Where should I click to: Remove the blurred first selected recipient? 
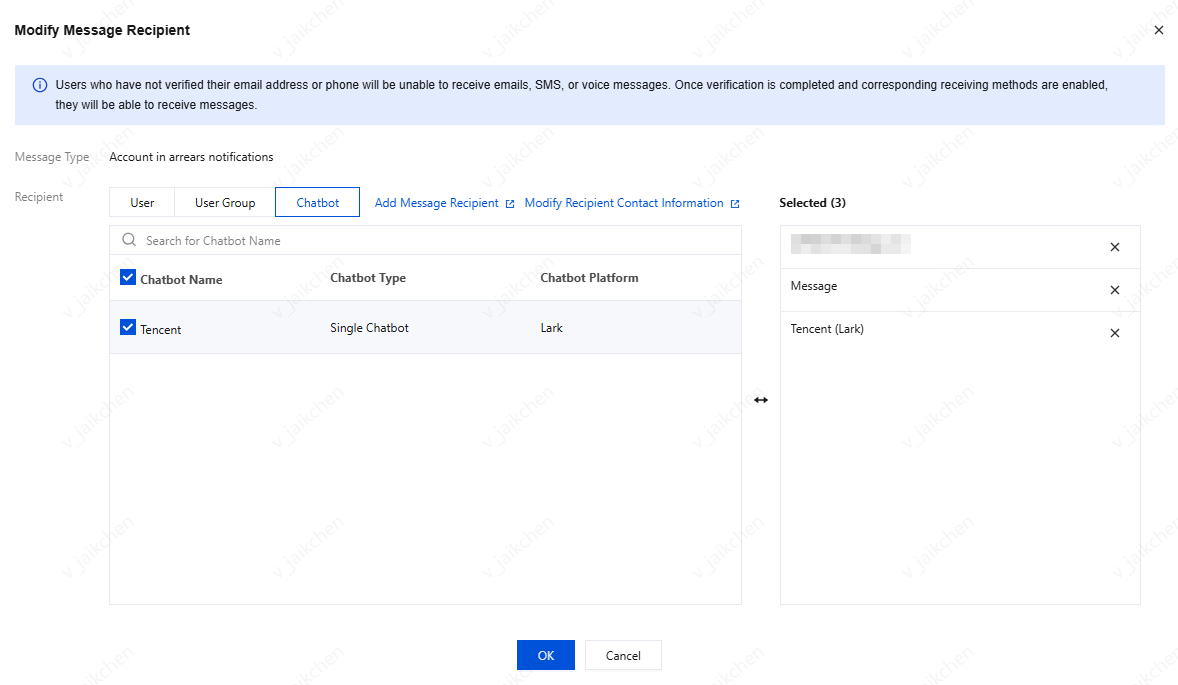pyautogui.click(x=1115, y=247)
